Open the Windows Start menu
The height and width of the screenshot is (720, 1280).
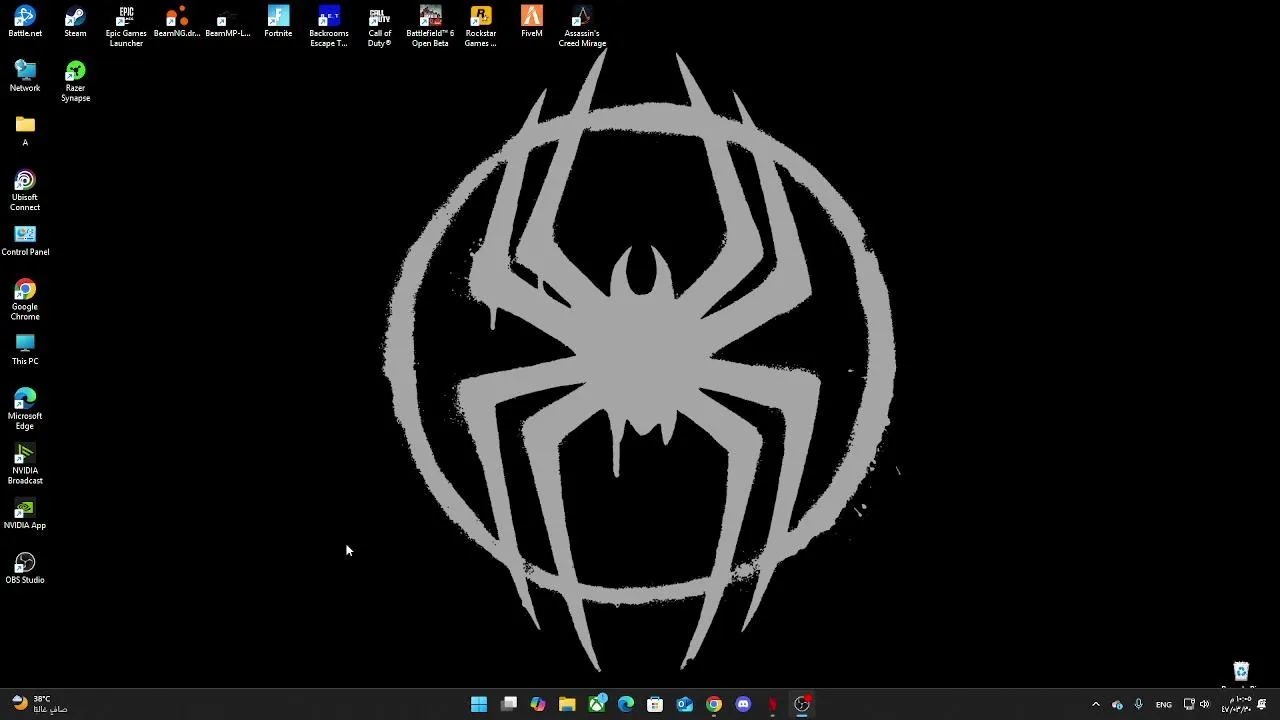pyautogui.click(x=479, y=704)
